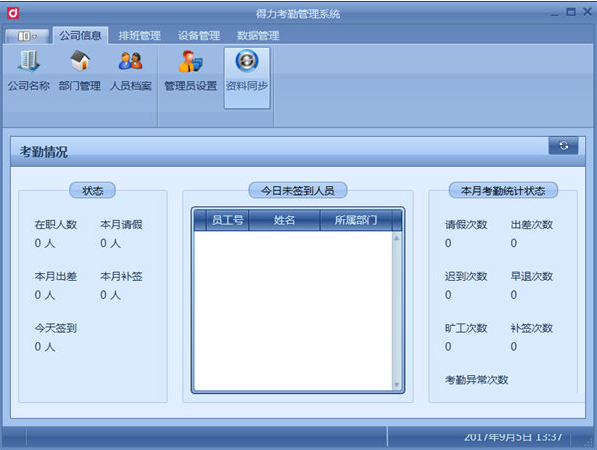Open the 公司名称 company name icon
Image resolution: width=597 pixels, height=450 pixels.
pyautogui.click(x=29, y=71)
